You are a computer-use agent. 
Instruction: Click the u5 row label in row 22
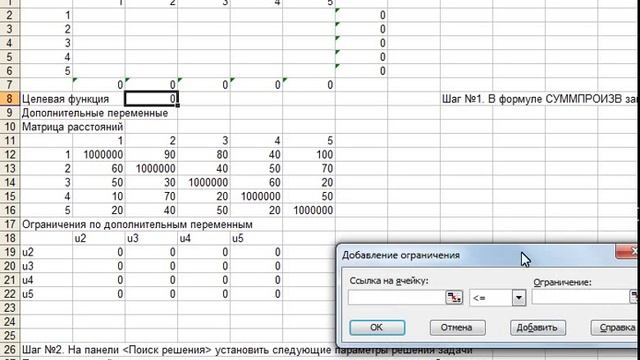47,294
